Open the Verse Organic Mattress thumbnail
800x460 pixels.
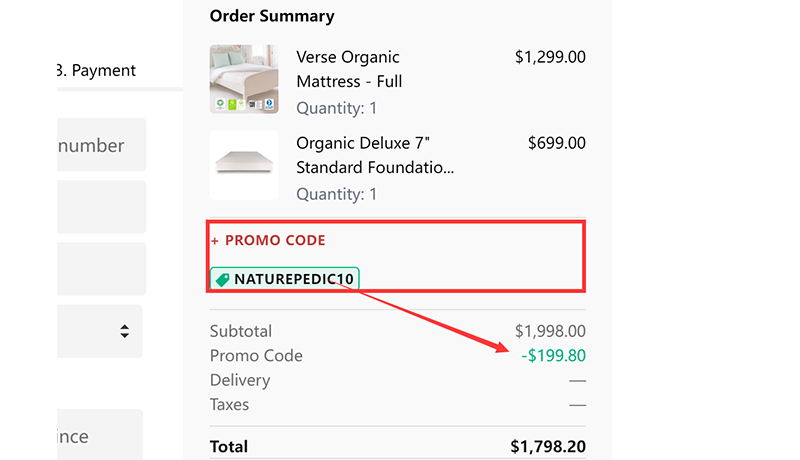[x=244, y=79]
